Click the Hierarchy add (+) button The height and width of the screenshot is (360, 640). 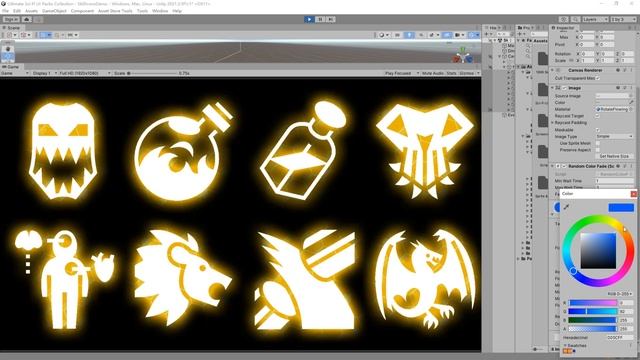tap(487, 34)
